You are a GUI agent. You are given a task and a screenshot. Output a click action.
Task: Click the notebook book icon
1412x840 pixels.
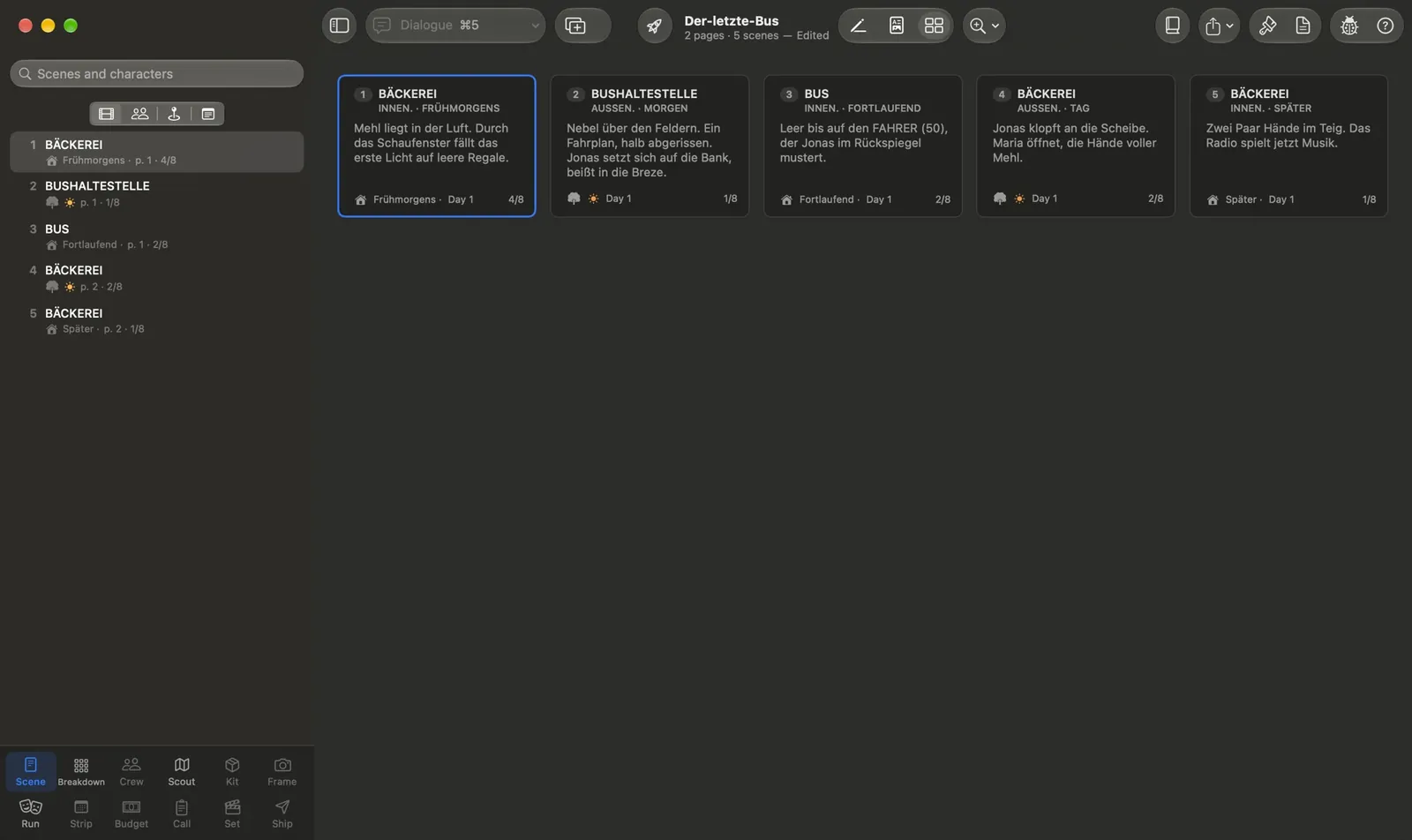(x=1173, y=26)
